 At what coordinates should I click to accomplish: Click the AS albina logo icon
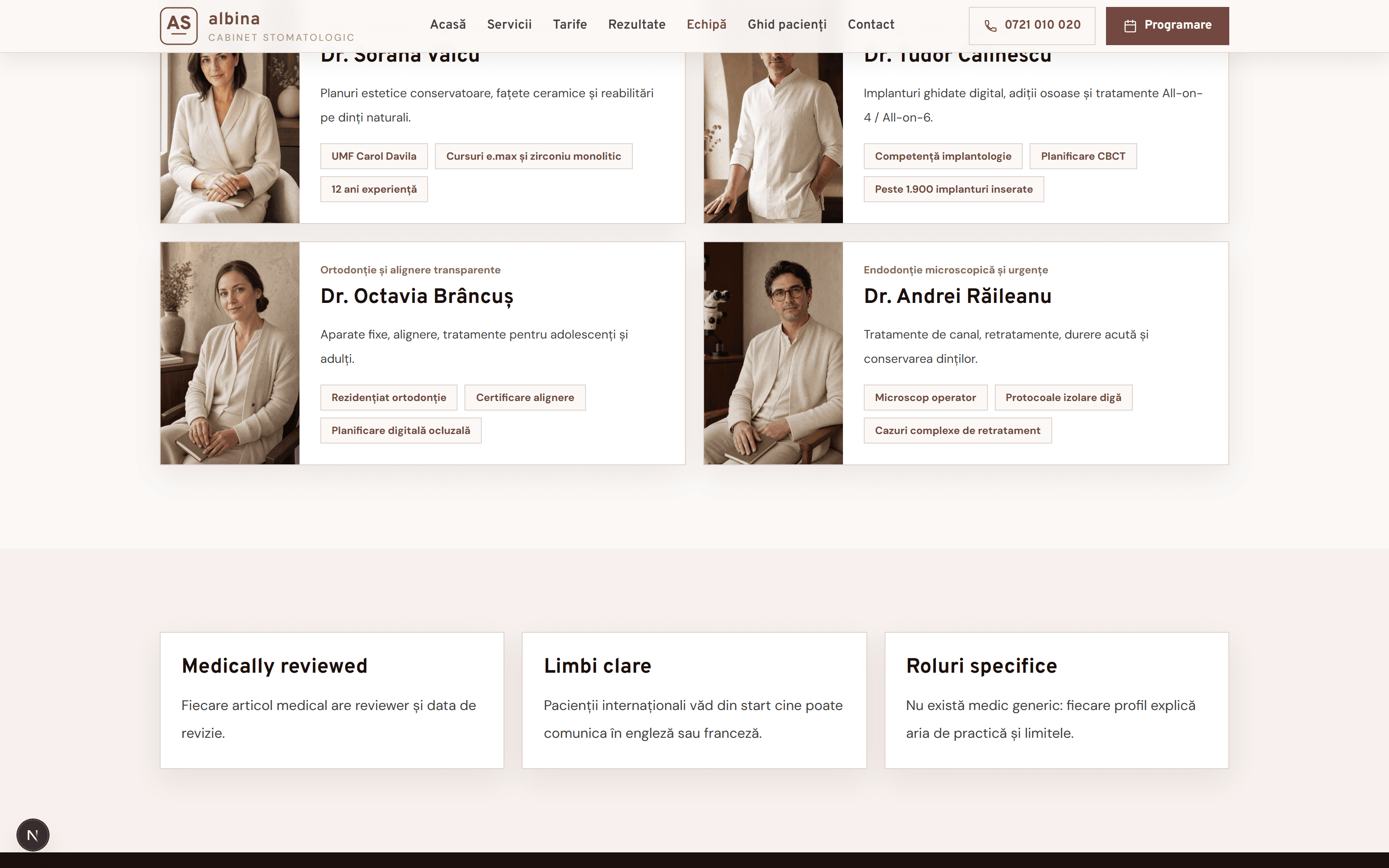click(178, 26)
